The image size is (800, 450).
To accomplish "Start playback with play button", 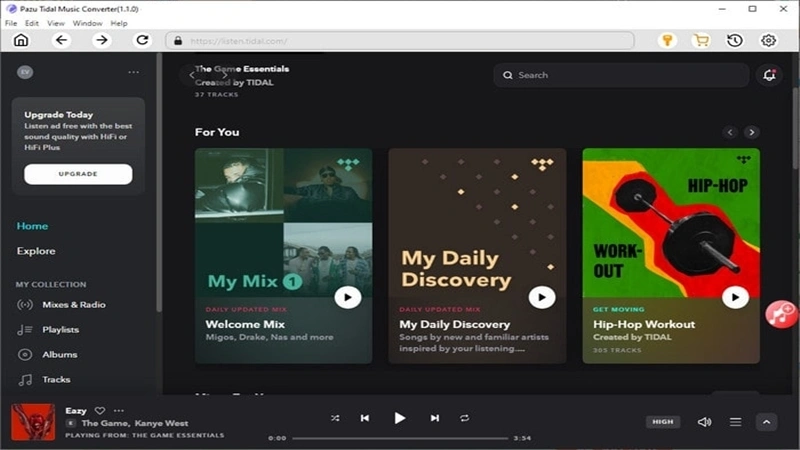I will pyautogui.click(x=399, y=418).
